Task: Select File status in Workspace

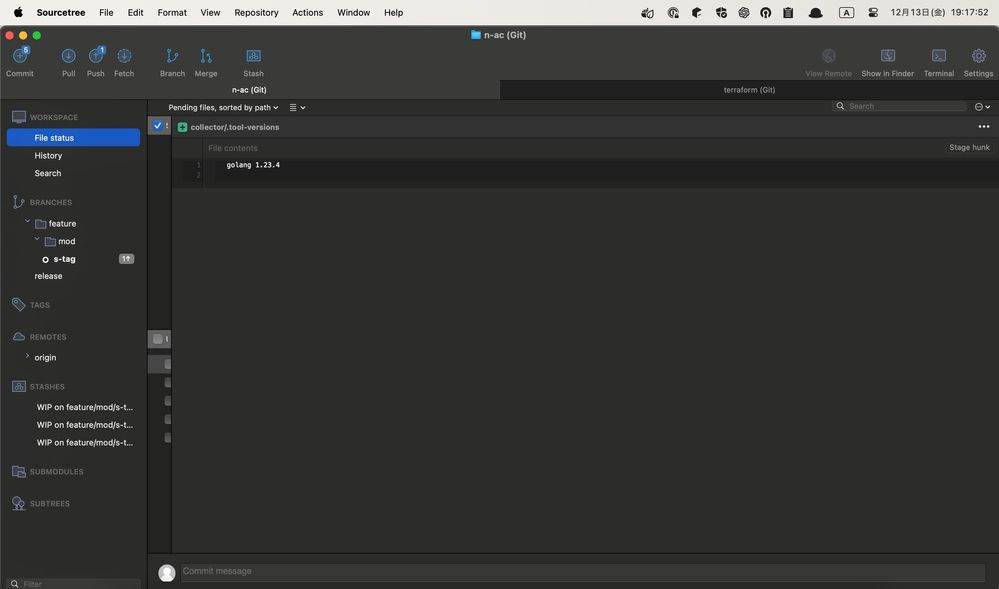Action: coord(73,138)
